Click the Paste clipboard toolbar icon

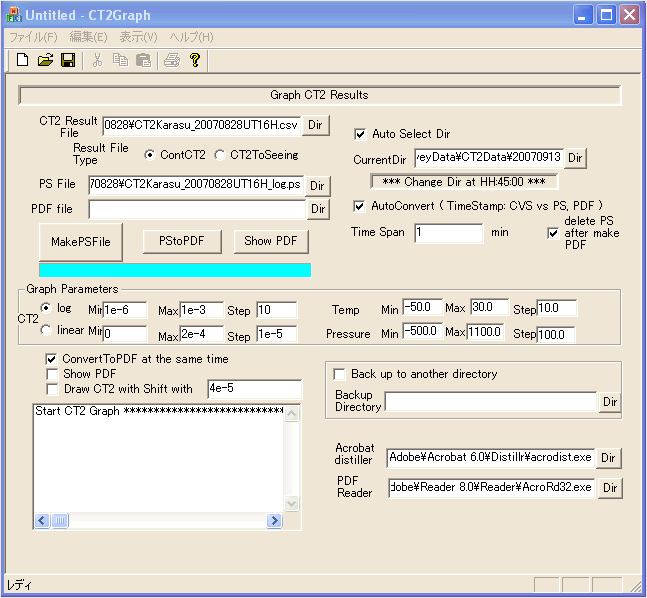143,60
